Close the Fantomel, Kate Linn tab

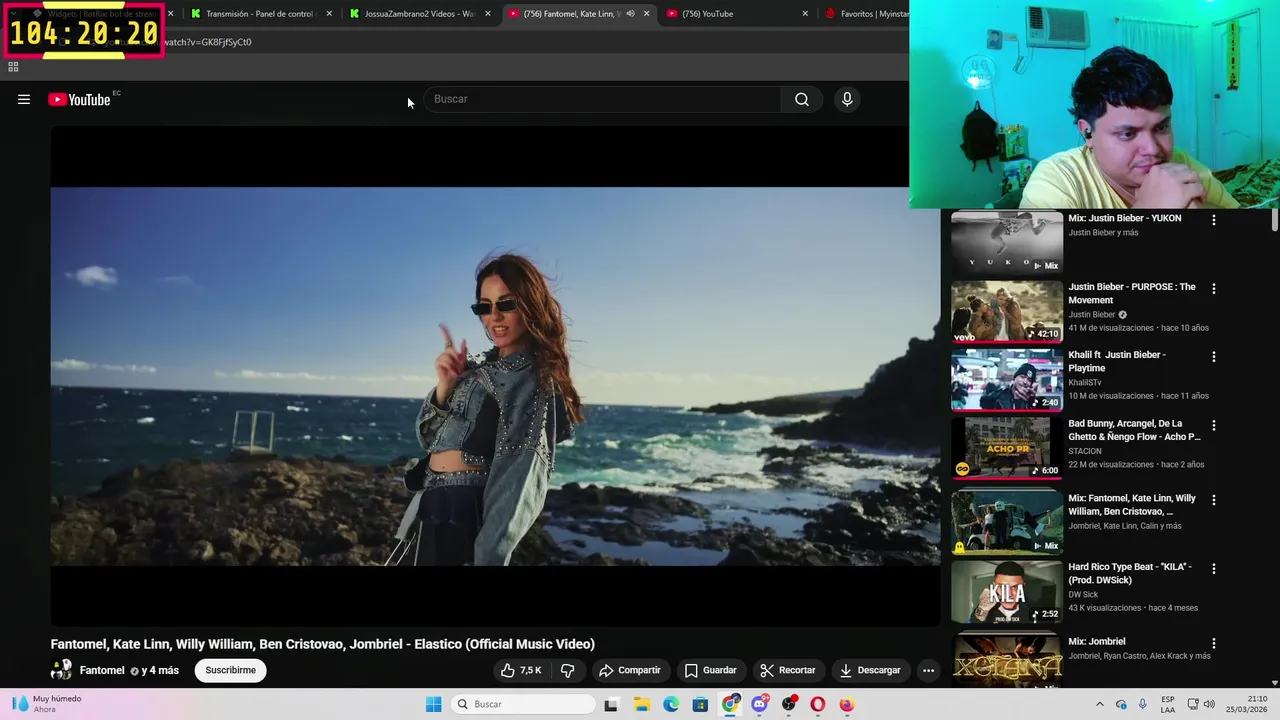(646, 14)
